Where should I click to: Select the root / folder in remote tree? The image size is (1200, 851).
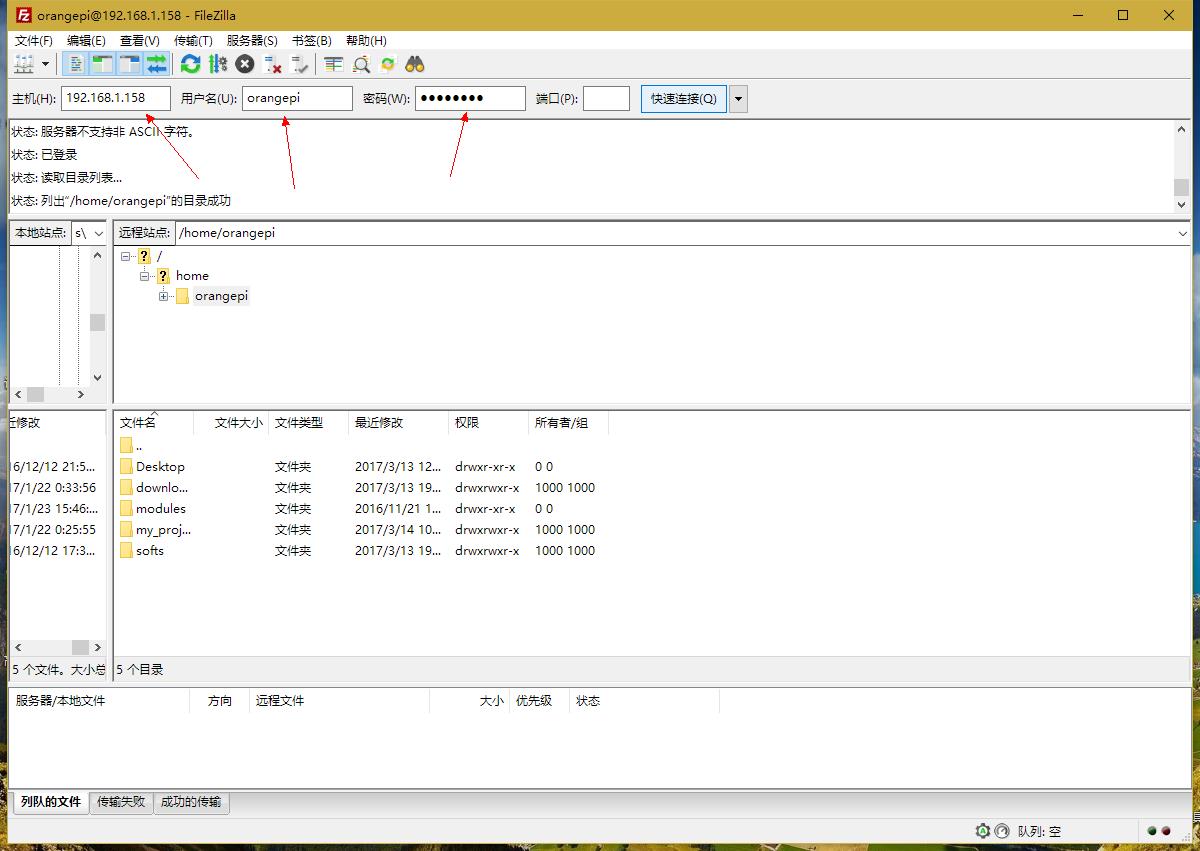[x=159, y=256]
